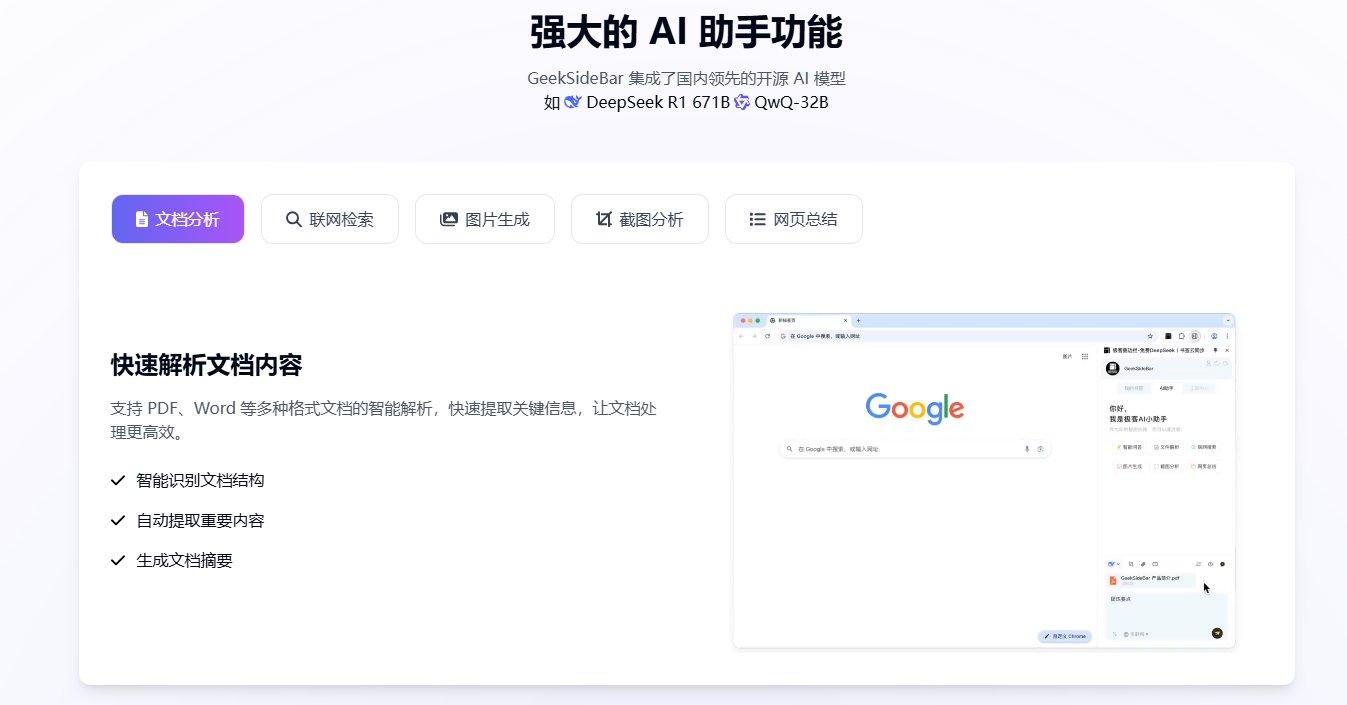
Task: Click the Google Lens icon in demo search box
Action: click(1040, 450)
